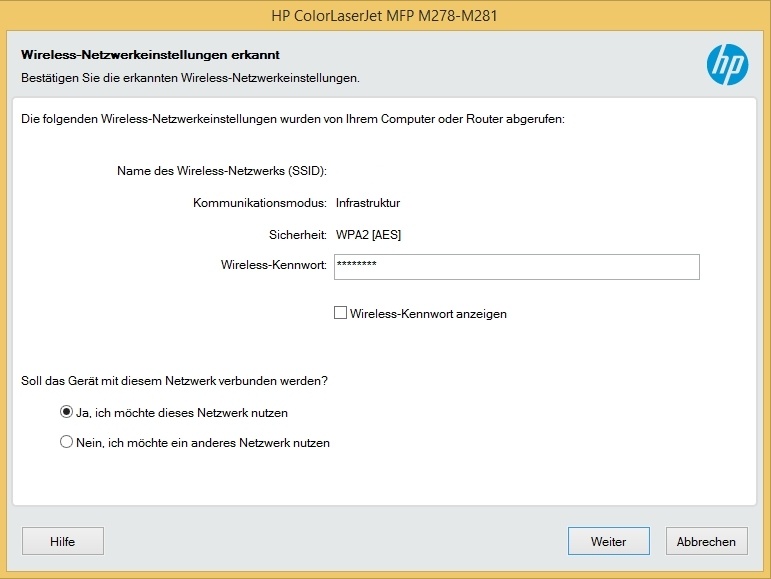Click the 'HP ColorLaserJet MFP M278-M281' title bar
The height and width of the screenshot is (579, 771).
(x=385, y=16)
